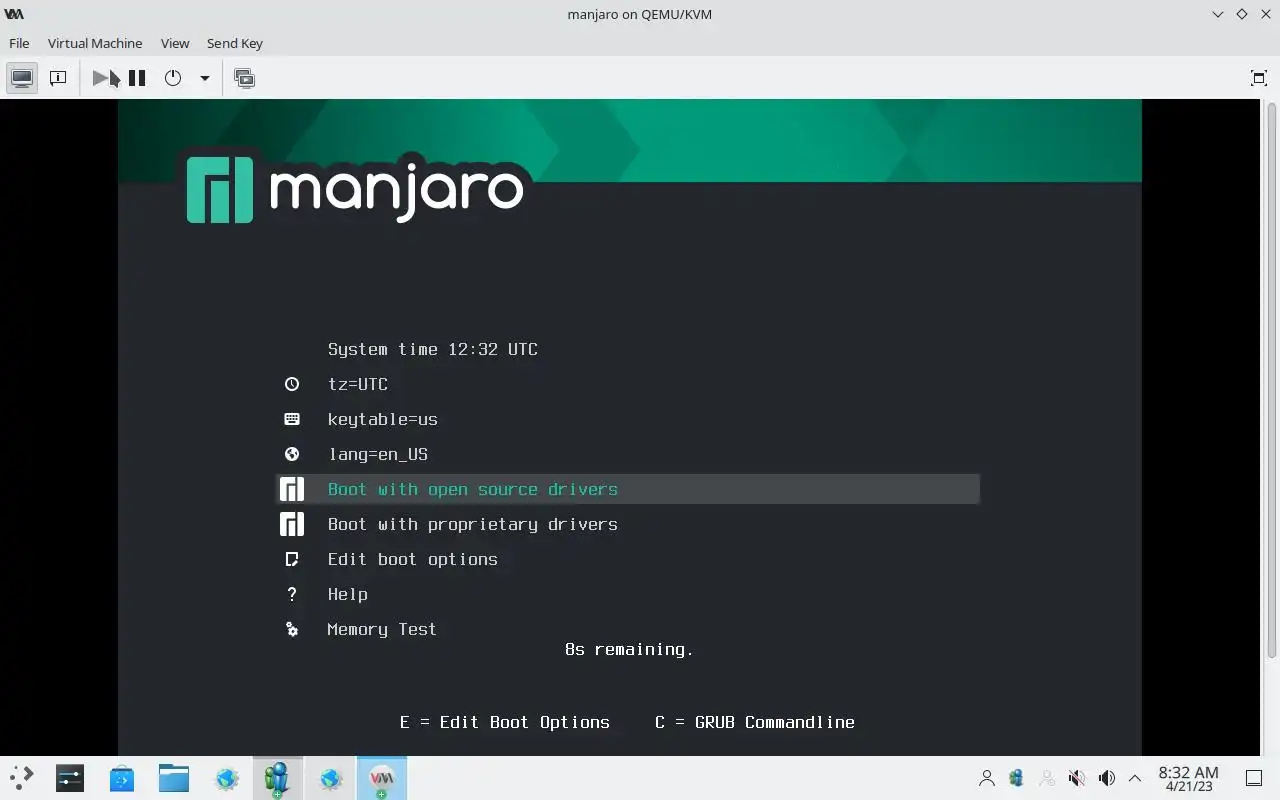Click Manjaro icon beside open source drivers
The width and height of the screenshot is (1280, 800).
pos(292,489)
